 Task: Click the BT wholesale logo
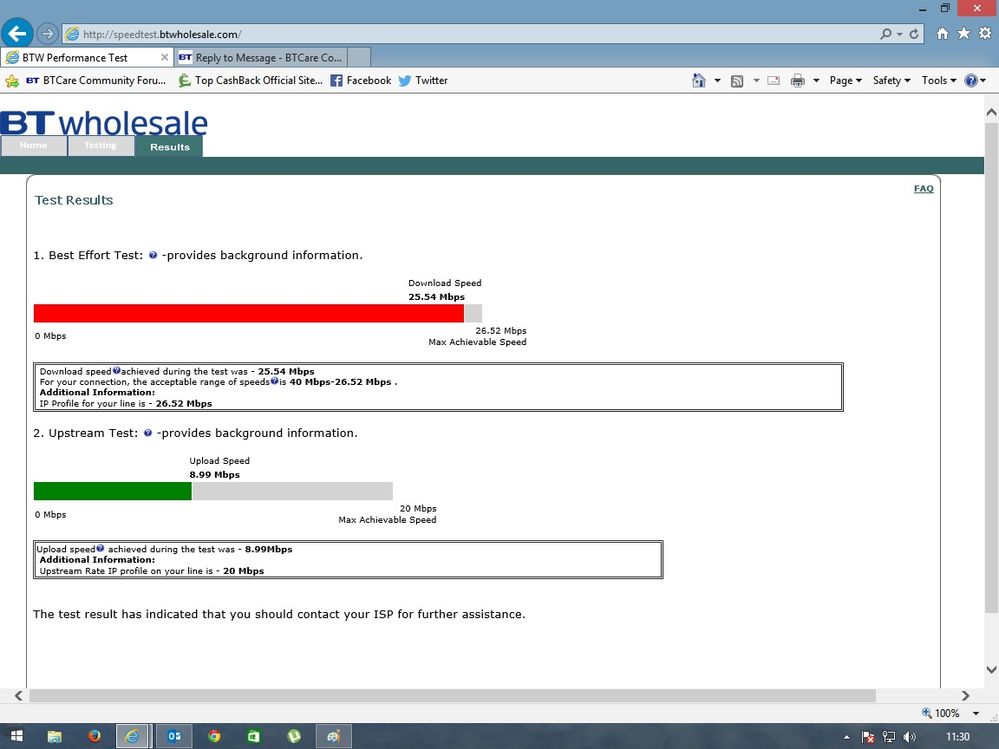[104, 122]
